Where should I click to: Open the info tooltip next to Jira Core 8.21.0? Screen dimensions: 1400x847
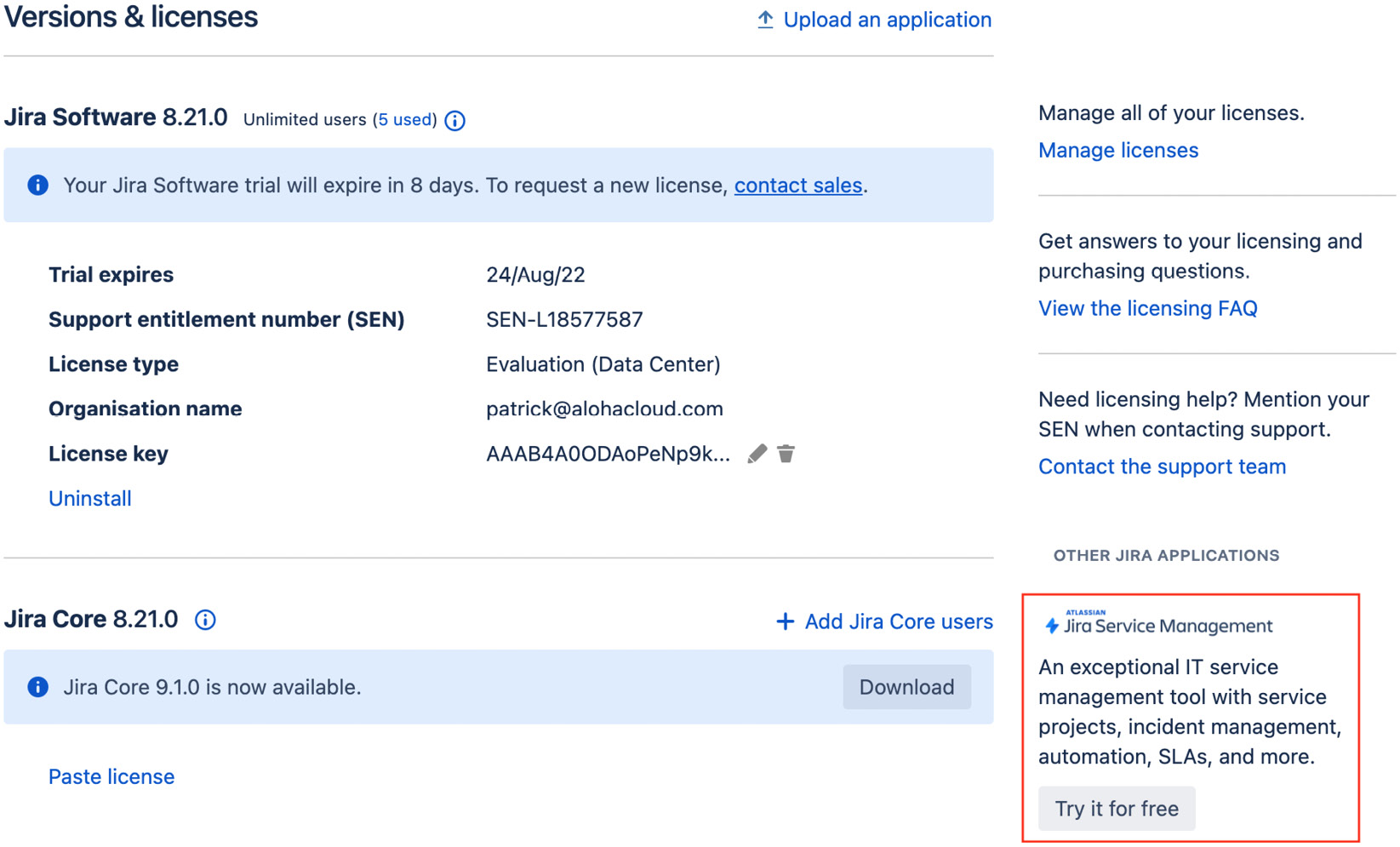point(204,620)
